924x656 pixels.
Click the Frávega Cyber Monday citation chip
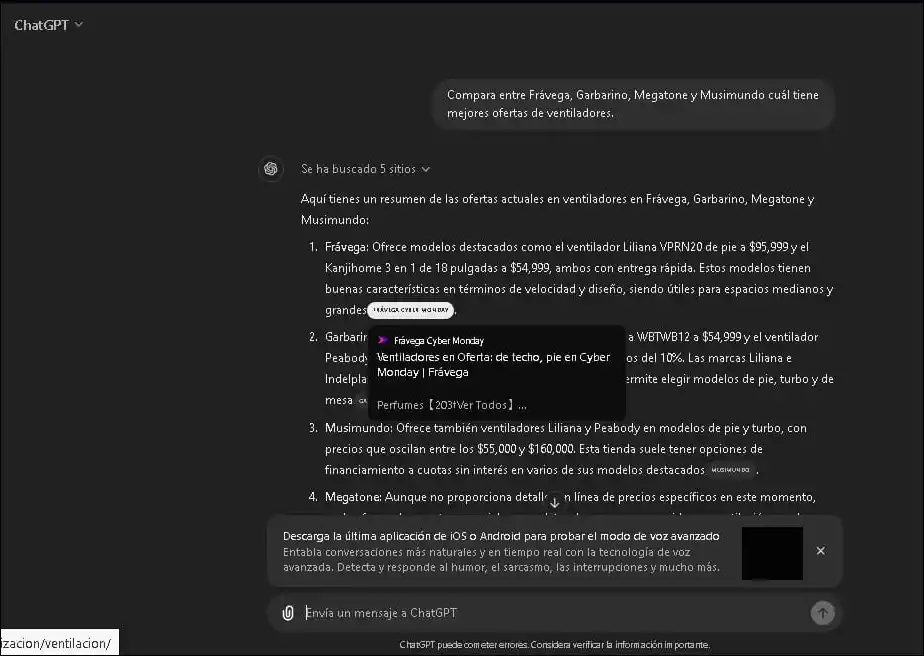(410, 310)
